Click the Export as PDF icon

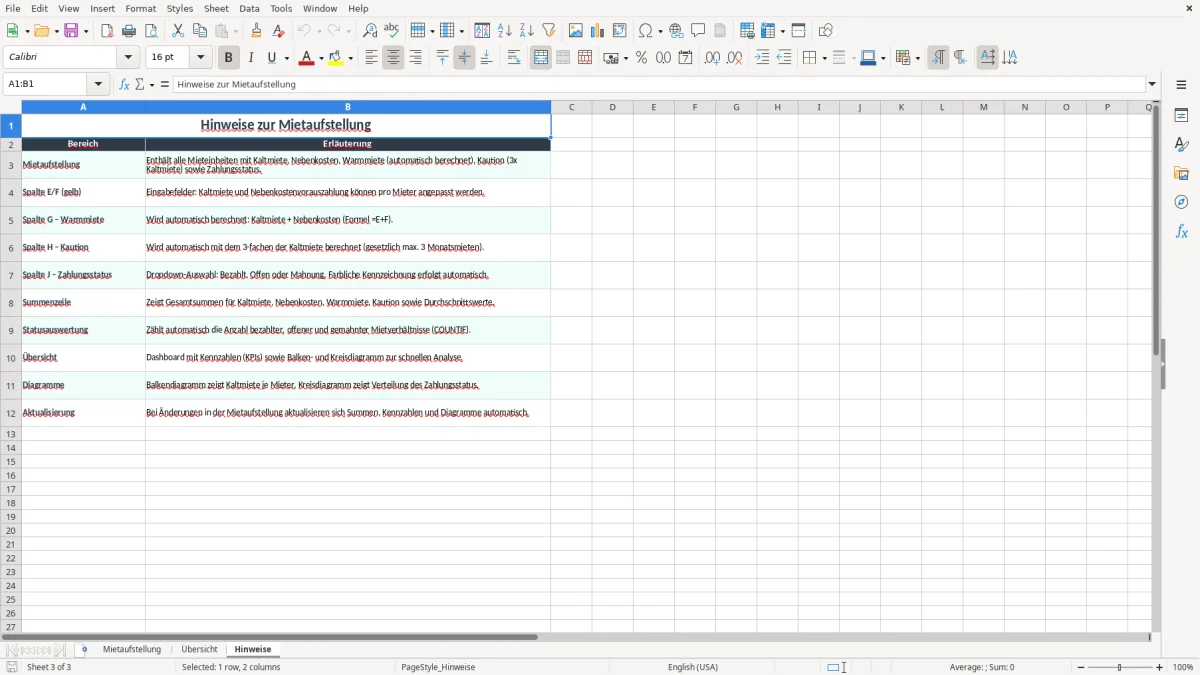click(x=107, y=31)
